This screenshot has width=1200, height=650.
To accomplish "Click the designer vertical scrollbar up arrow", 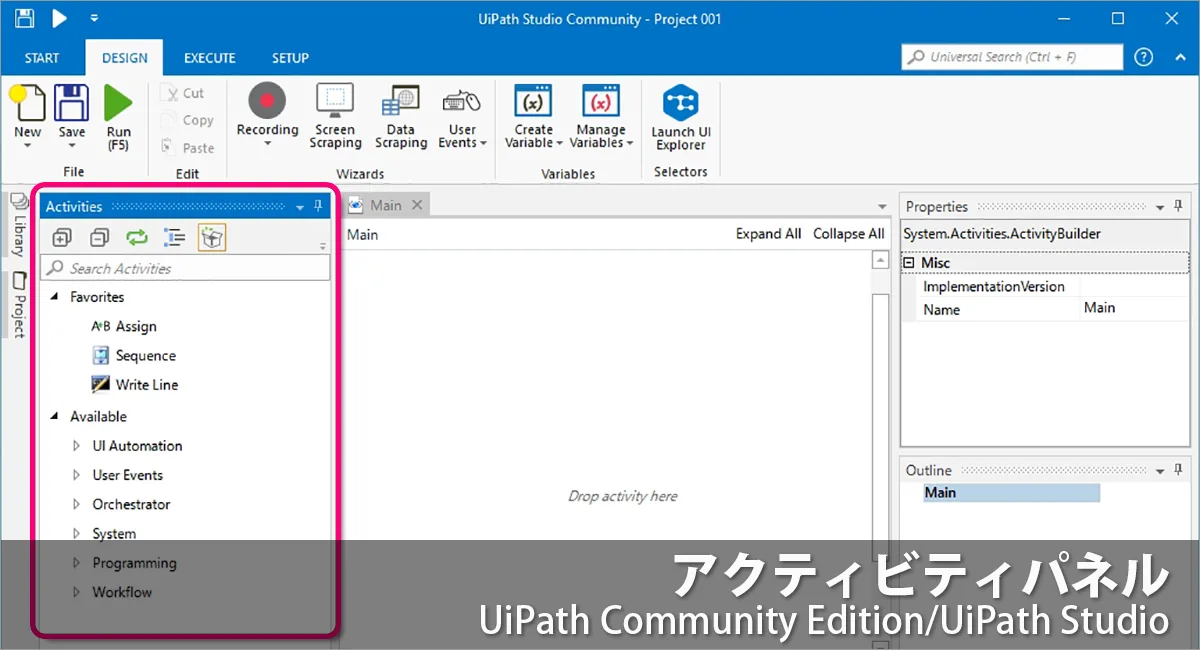I will pos(880,260).
